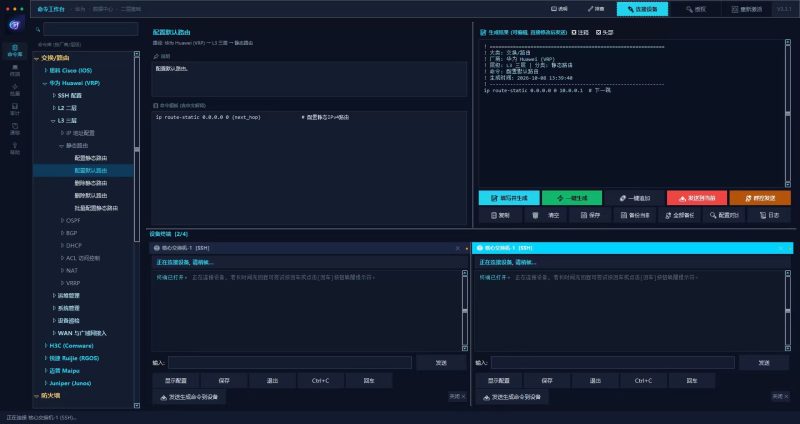Screen dimensions: 800x424
Task: Click 发送 next to the right input
Action: click(x=764, y=363)
